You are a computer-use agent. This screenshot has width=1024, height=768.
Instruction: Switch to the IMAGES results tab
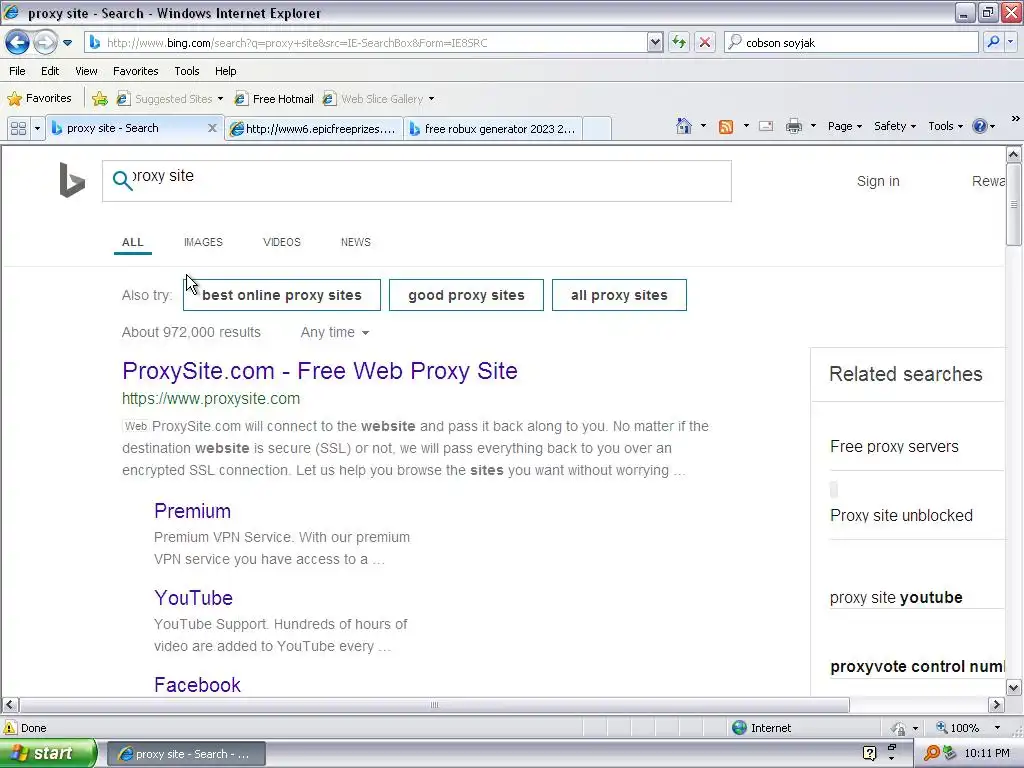click(203, 242)
